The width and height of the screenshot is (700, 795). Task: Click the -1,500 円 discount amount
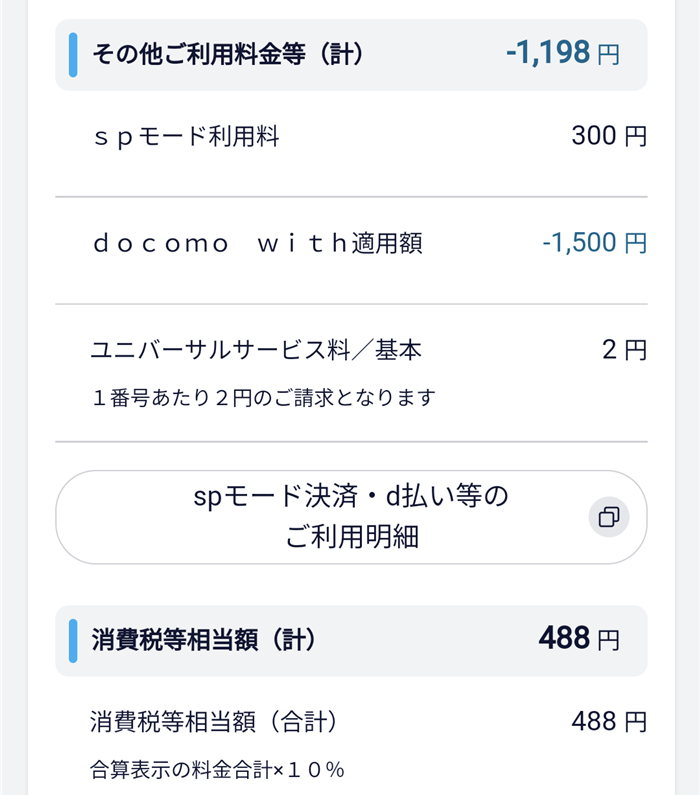[594, 243]
